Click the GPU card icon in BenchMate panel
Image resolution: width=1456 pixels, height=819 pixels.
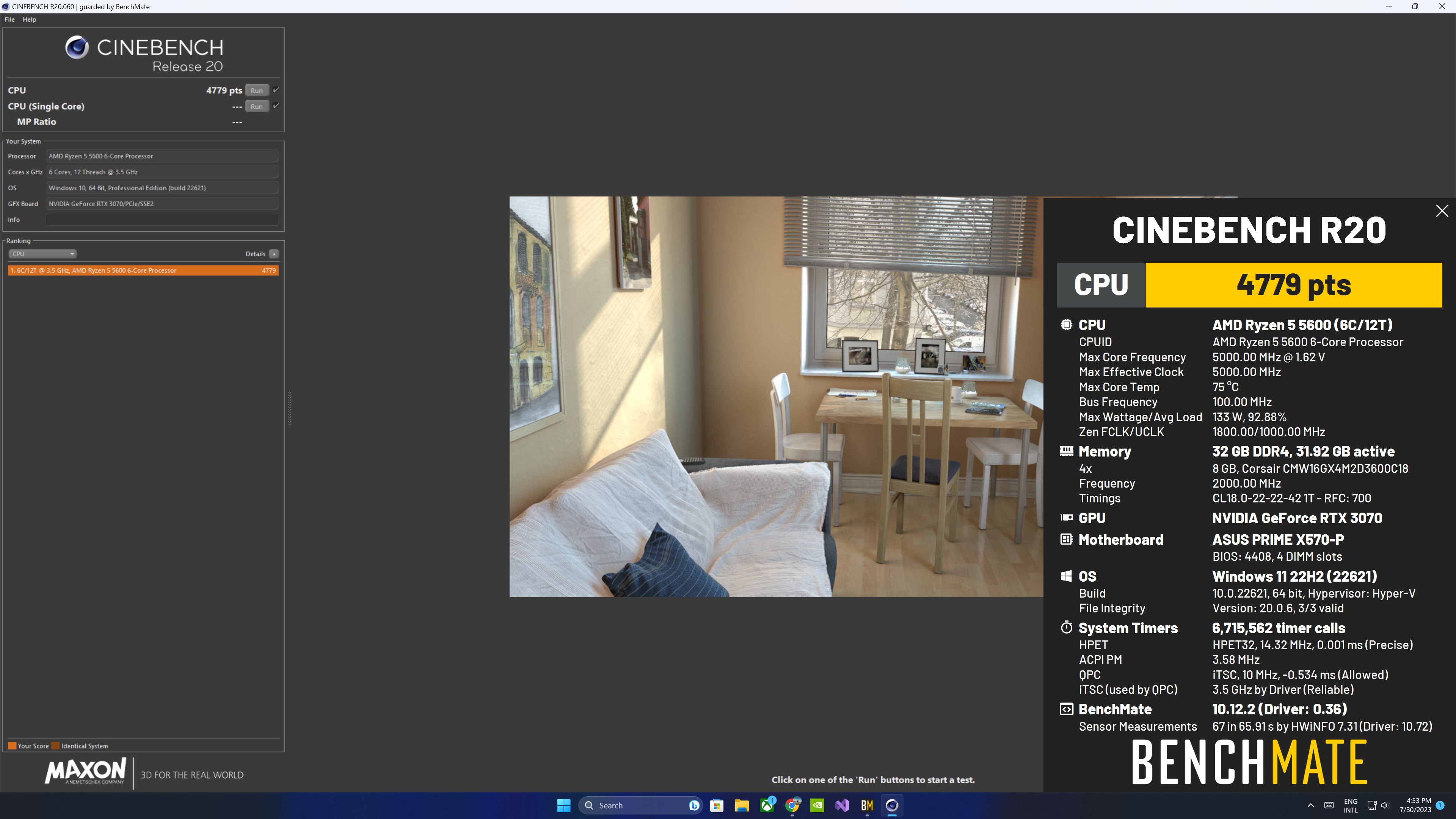click(x=1066, y=517)
